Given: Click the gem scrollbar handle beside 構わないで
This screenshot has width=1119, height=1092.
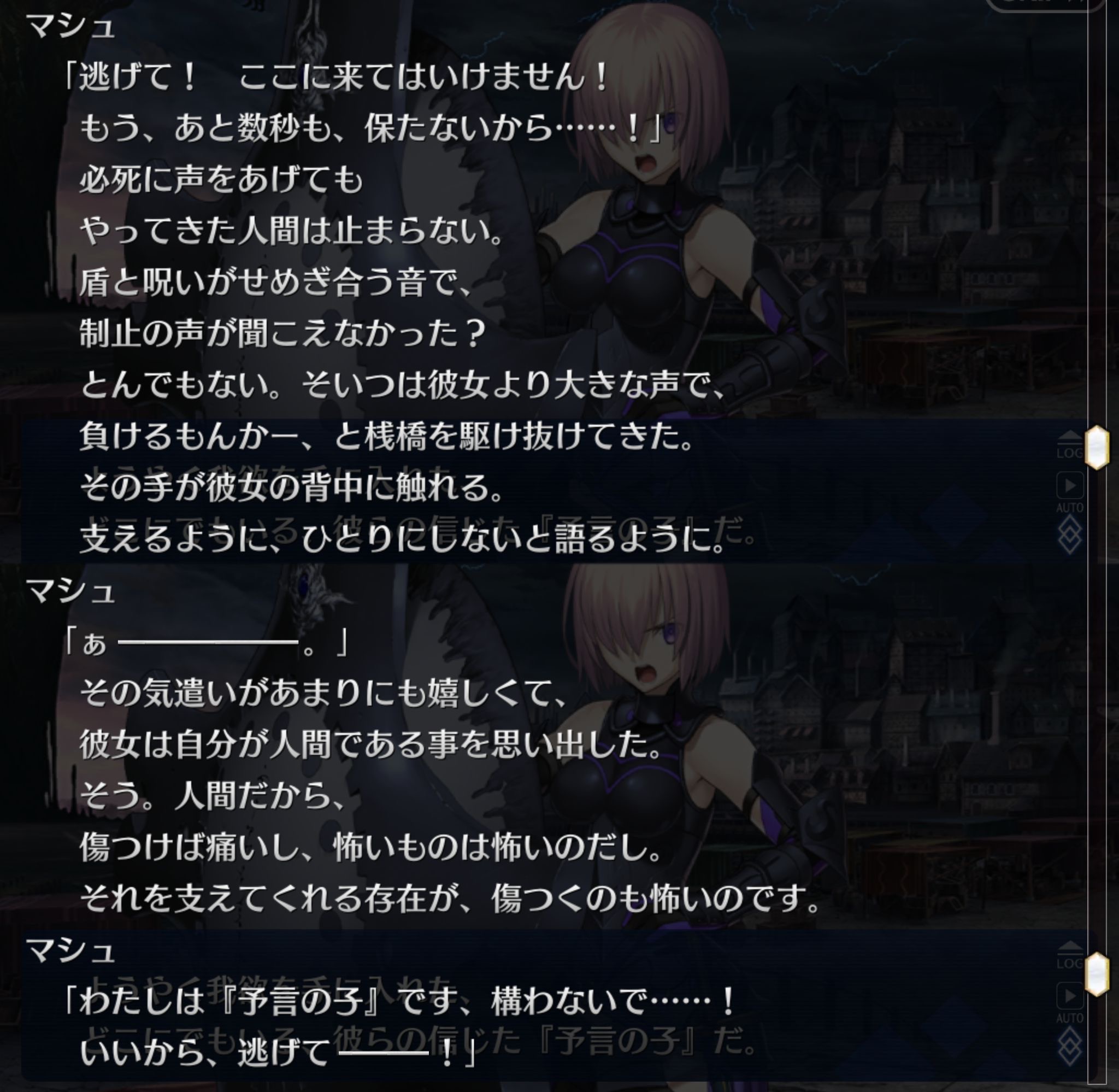Looking at the screenshot, I should (1097, 974).
